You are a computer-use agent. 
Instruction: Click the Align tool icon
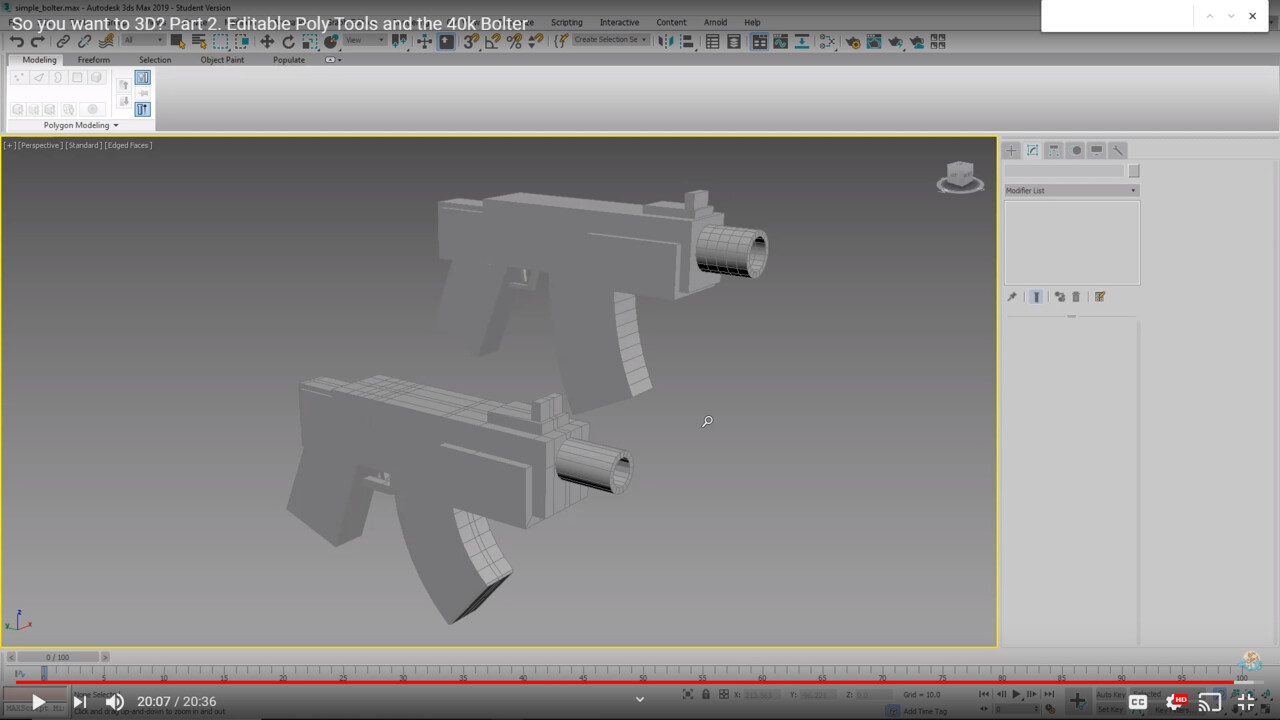pyautogui.click(x=687, y=41)
